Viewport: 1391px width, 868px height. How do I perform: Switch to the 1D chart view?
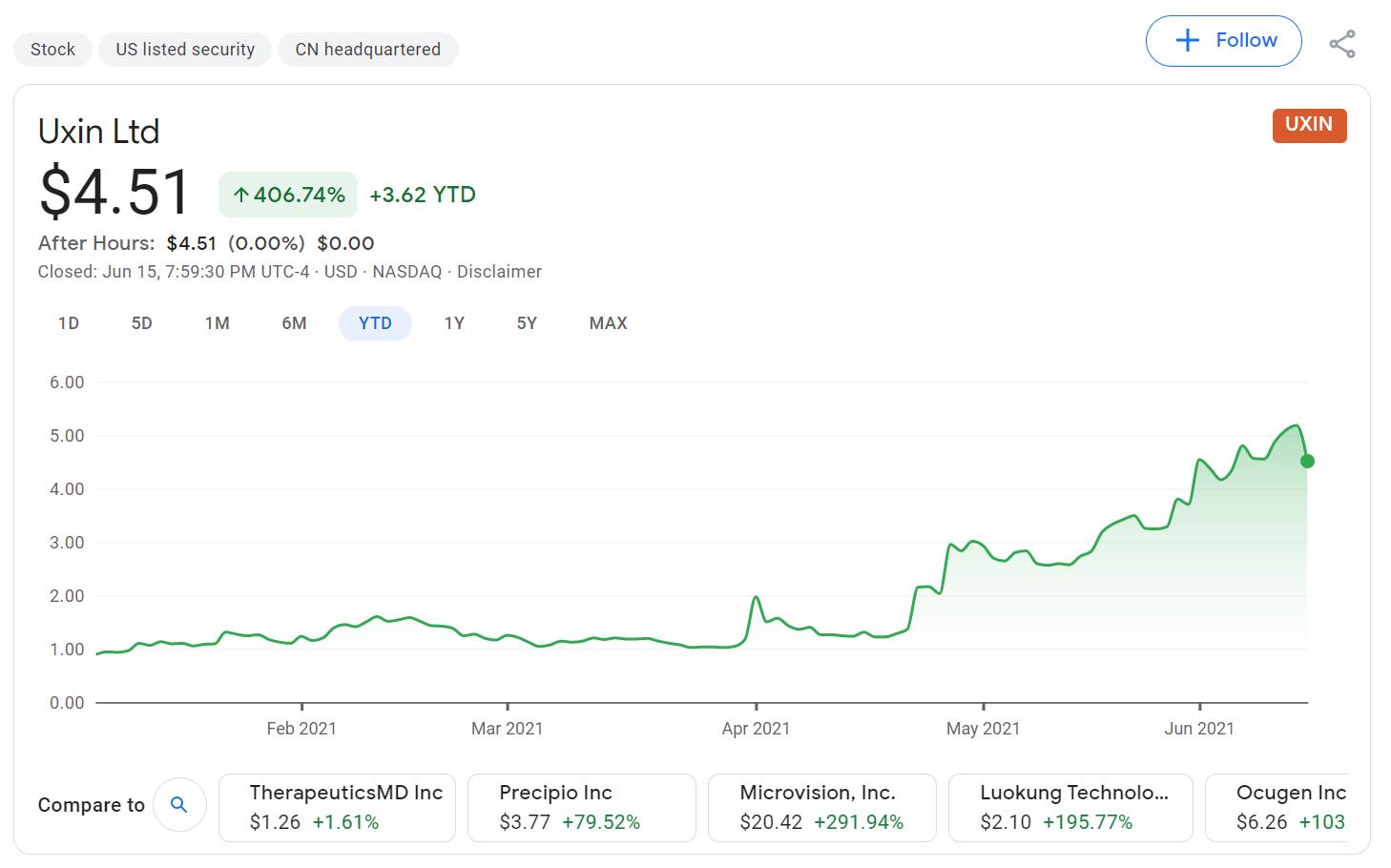pyautogui.click(x=68, y=323)
